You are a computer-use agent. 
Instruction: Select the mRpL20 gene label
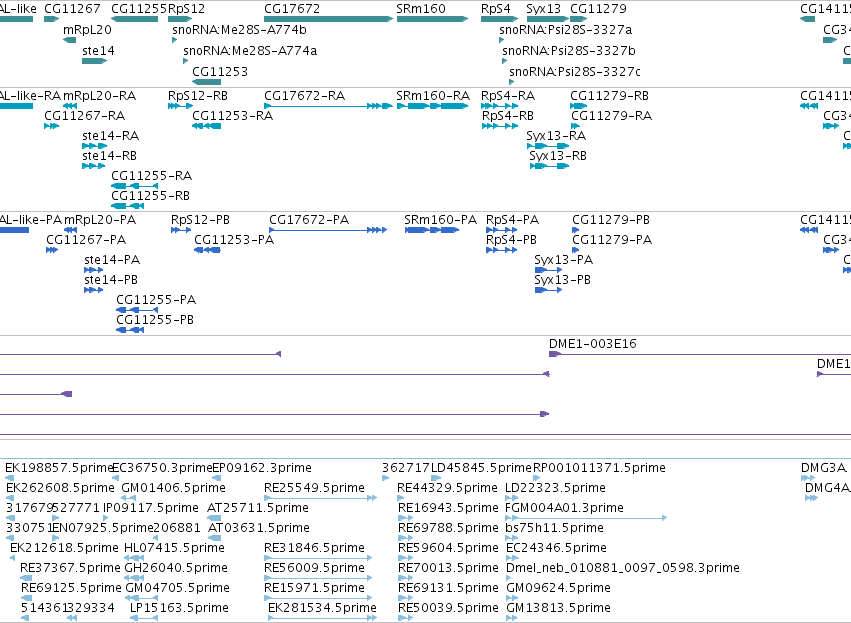click(x=87, y=30)
